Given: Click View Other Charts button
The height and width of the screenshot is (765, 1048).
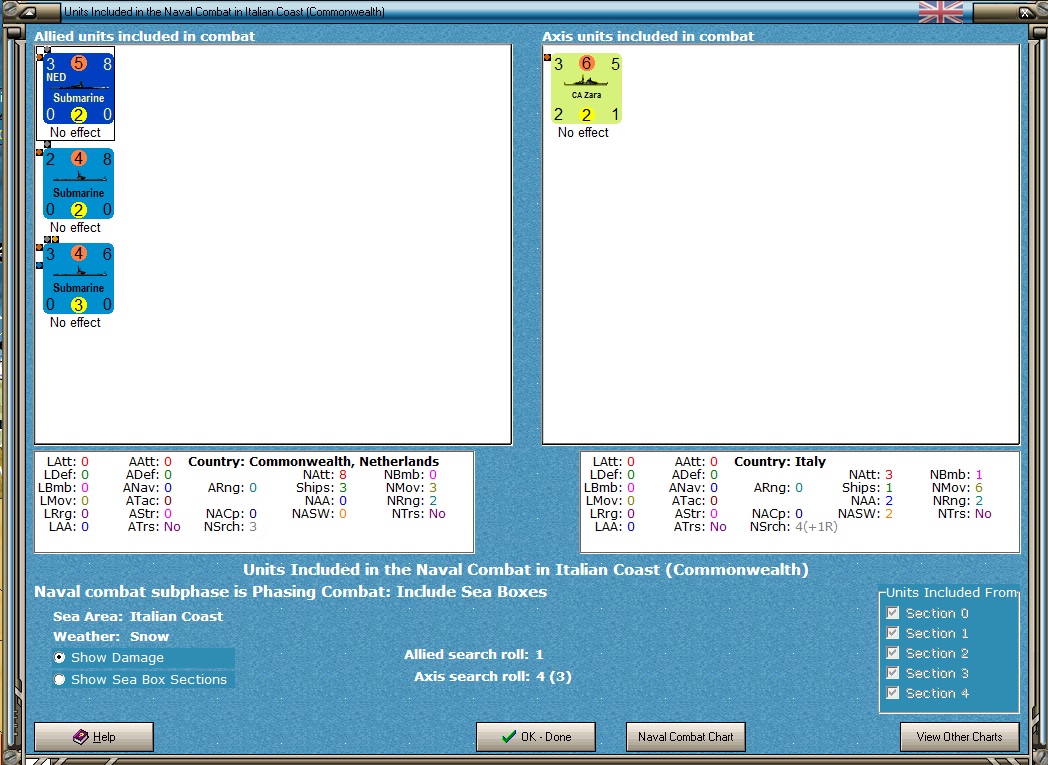Looking at the screenshot, I should pos(960,737).
